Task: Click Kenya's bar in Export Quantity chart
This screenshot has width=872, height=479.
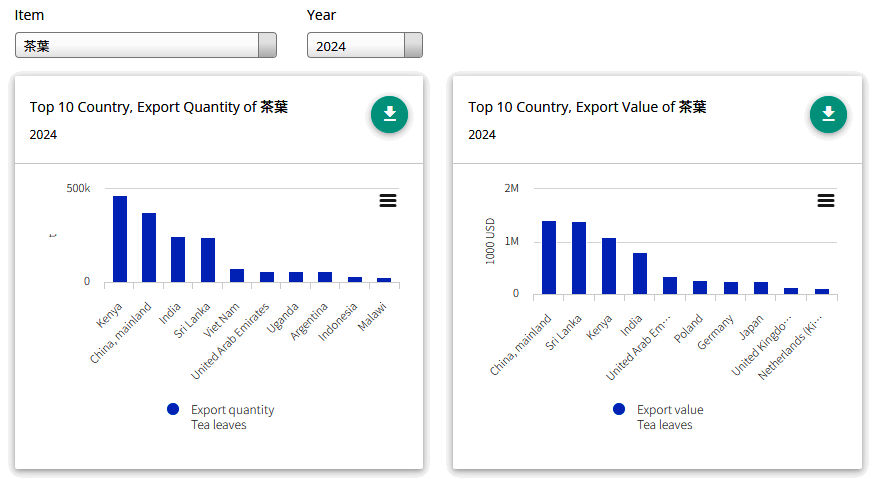Action: click(120, 239)
